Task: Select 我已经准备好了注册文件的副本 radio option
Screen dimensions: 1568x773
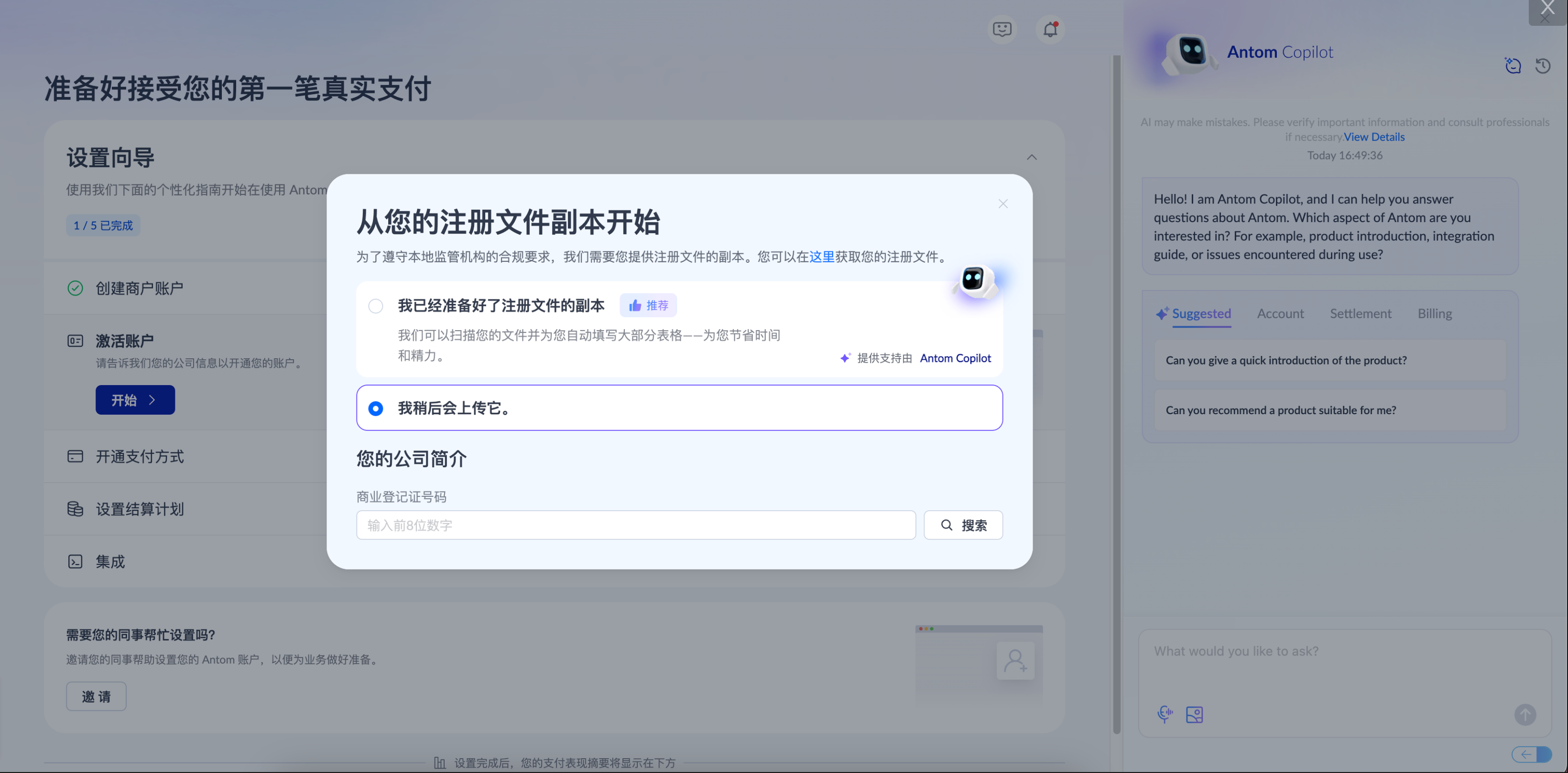Action: [x=376, y=306]
